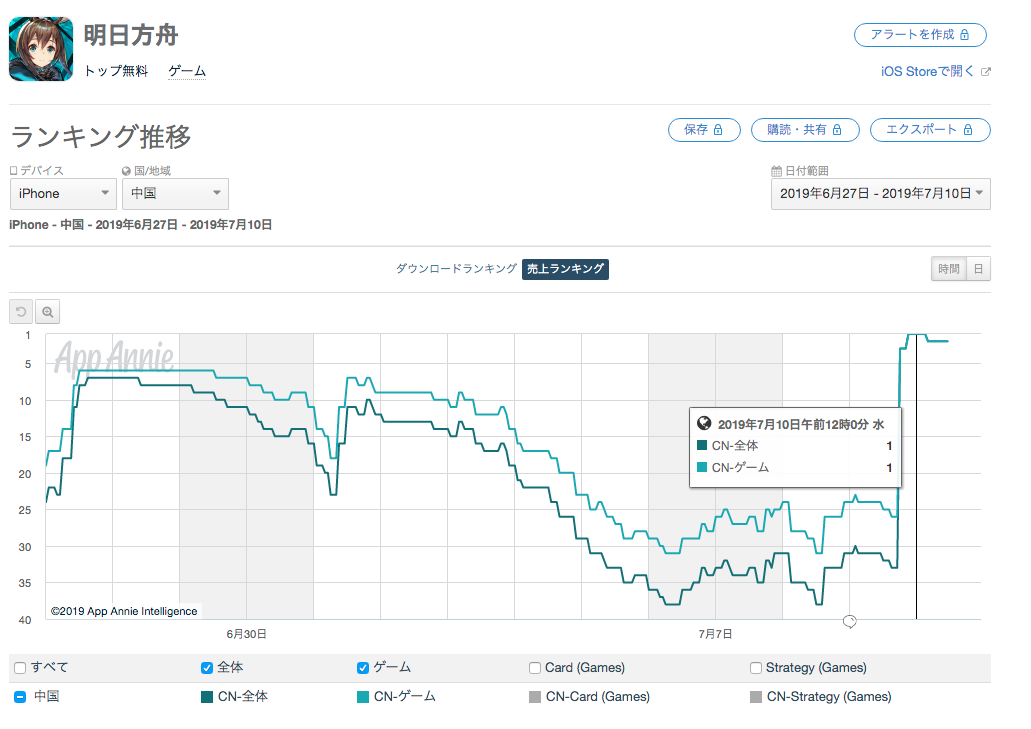Click the 購読・共有 button

tap(805, 130)
